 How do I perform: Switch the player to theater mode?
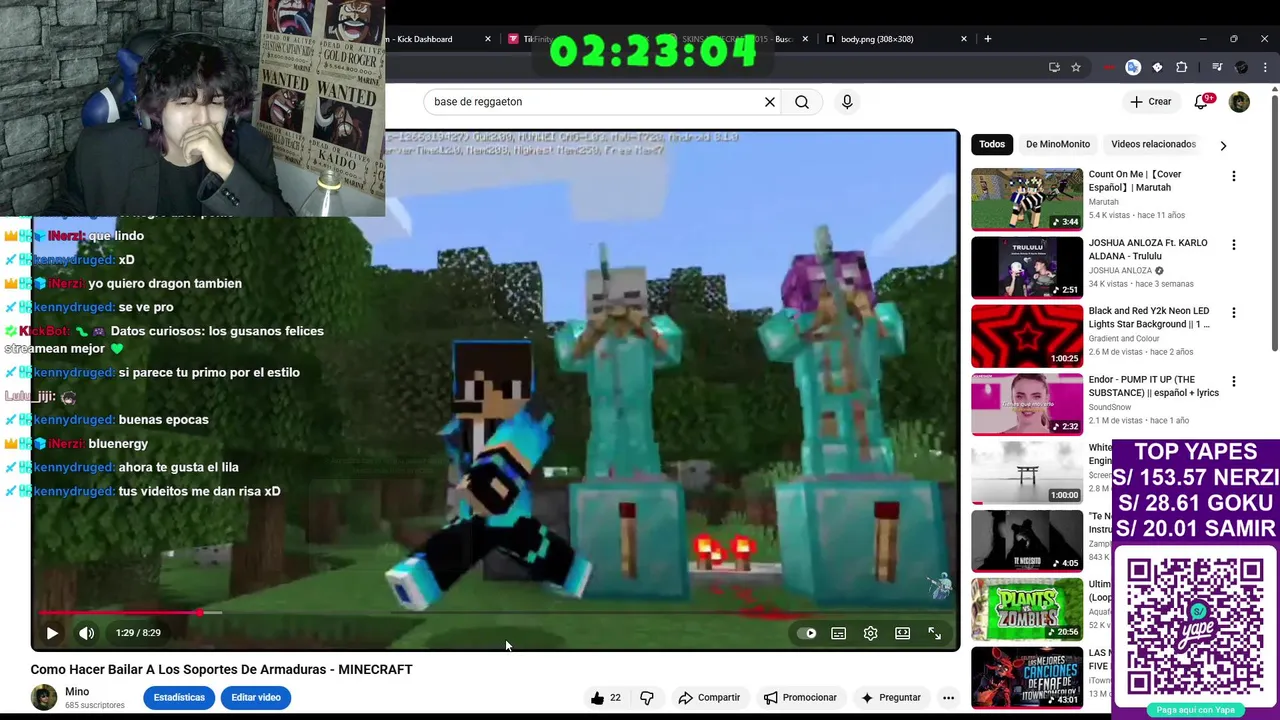pyautogui.click(x=902, y=633)
